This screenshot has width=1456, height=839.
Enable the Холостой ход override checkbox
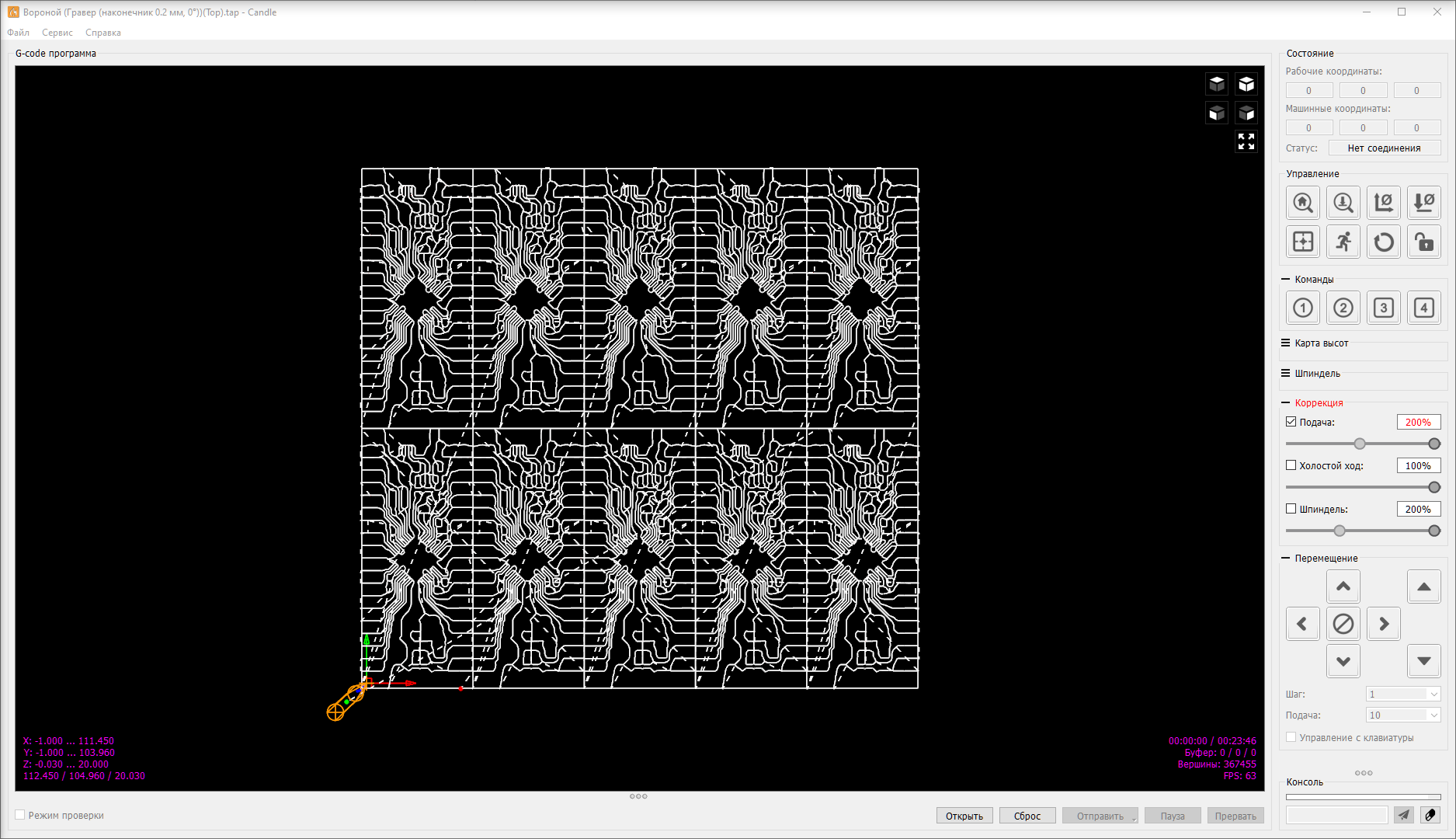[x=1291, y=465]
